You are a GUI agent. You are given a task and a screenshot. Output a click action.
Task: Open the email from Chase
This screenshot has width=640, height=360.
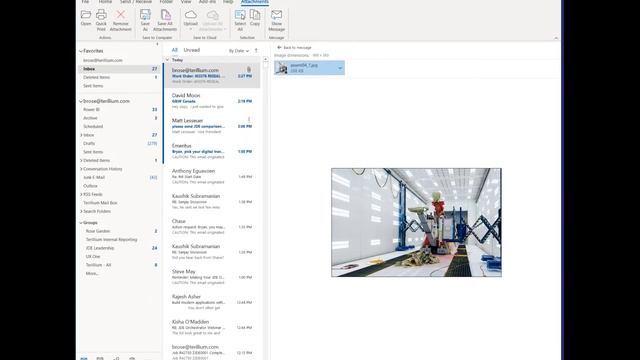tap(212, 227)
